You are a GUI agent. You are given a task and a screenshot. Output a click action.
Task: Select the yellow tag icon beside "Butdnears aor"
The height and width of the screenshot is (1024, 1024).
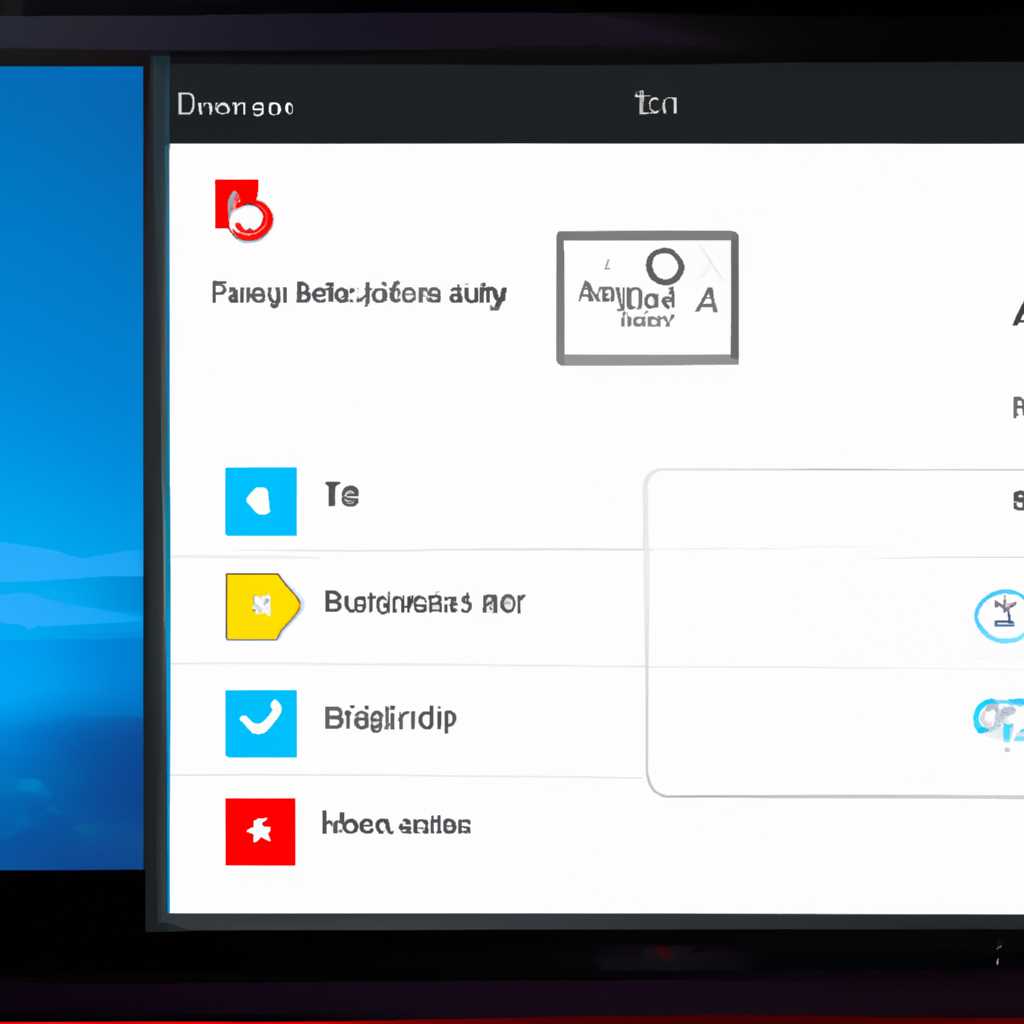pos(263,607)
